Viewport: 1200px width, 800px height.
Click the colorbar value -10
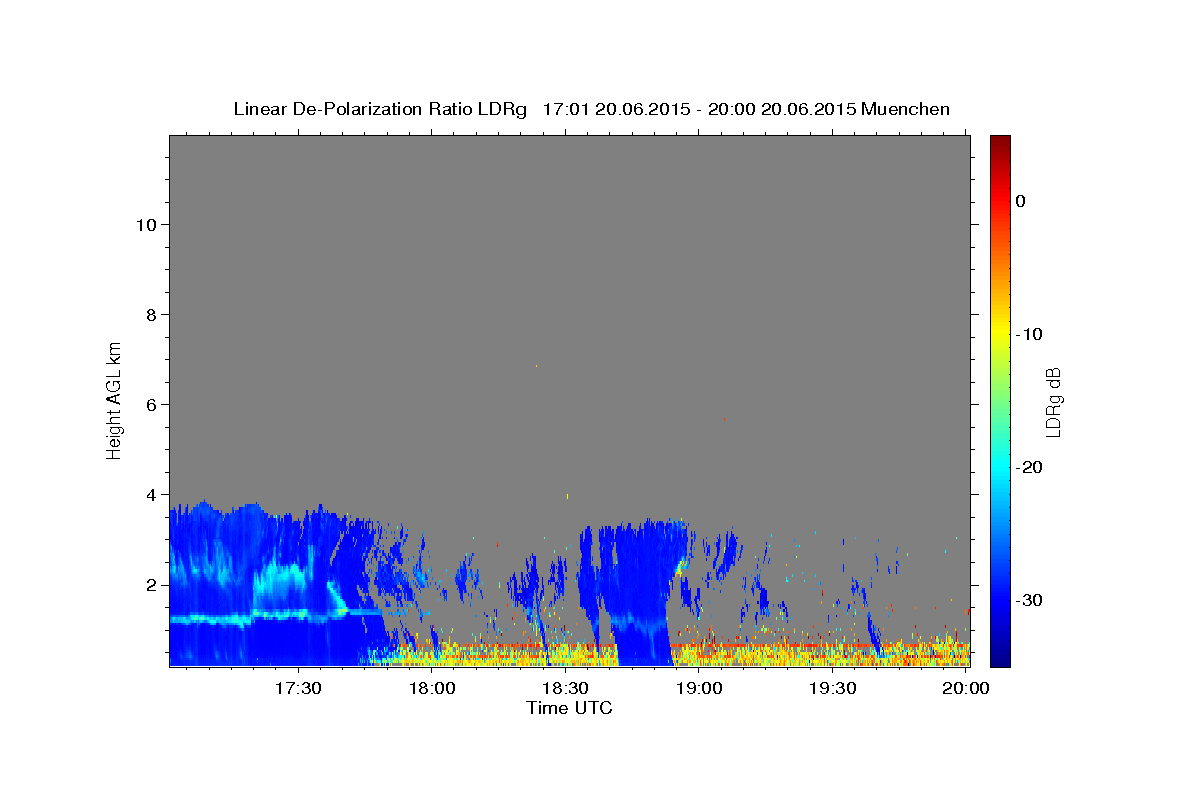[x=1028, y=334]
